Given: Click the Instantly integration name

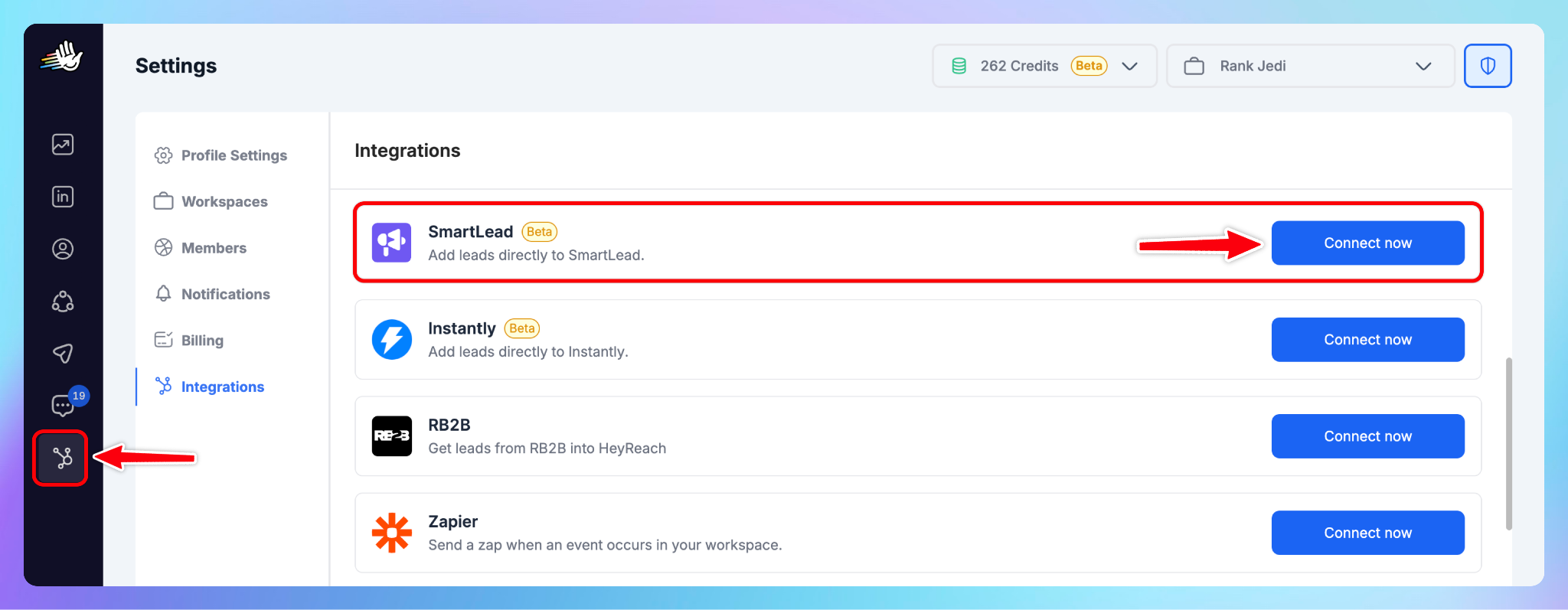Looking at the screenshot, I should coord(462,328).
